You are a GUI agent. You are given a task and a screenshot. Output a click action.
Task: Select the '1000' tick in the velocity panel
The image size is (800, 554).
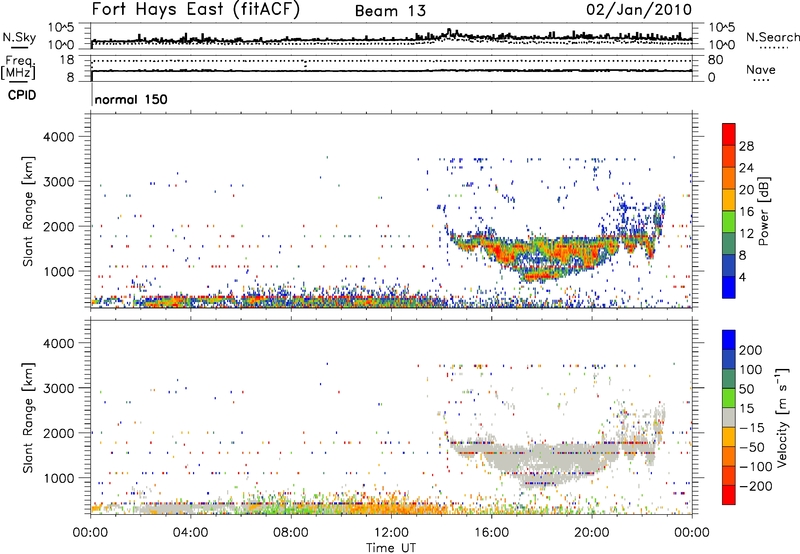(58, 478)
